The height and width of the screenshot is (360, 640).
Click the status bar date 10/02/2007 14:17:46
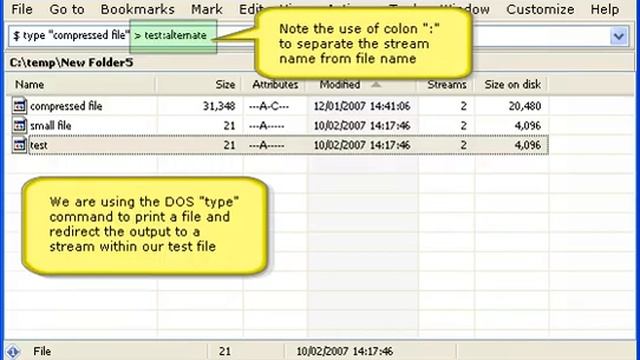click(344, 351)
